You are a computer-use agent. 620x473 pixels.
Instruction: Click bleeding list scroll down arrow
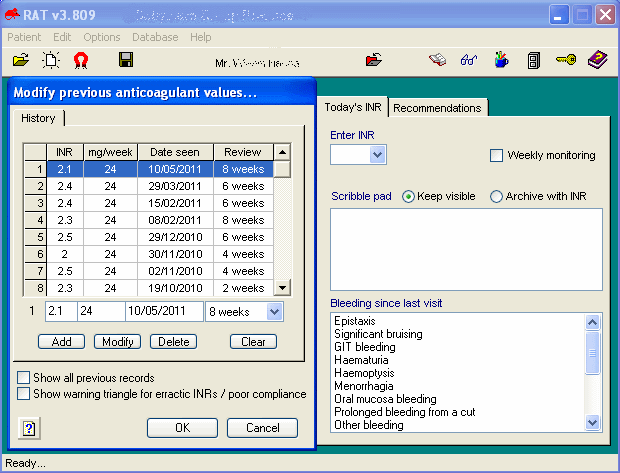(592, 422)
